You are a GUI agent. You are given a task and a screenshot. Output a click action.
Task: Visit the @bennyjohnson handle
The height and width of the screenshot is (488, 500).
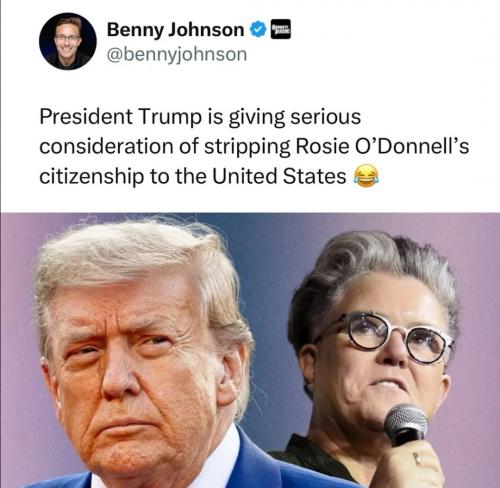pos(177,54)
